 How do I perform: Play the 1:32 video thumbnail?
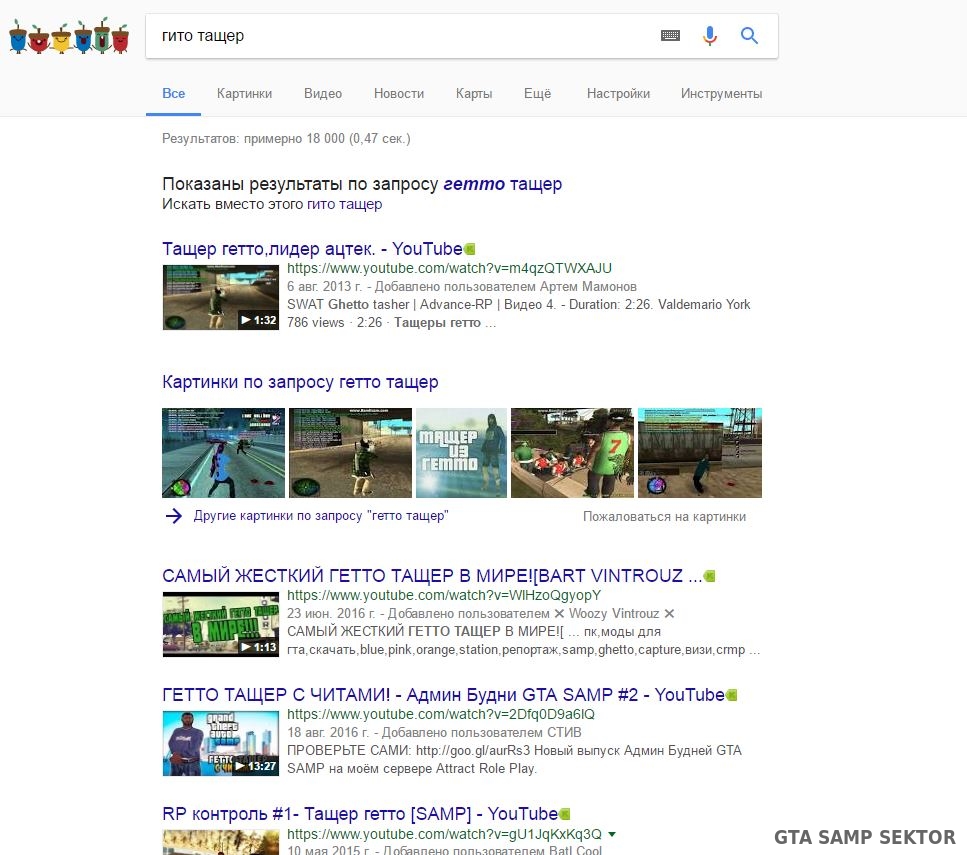[x=221, y=297]
